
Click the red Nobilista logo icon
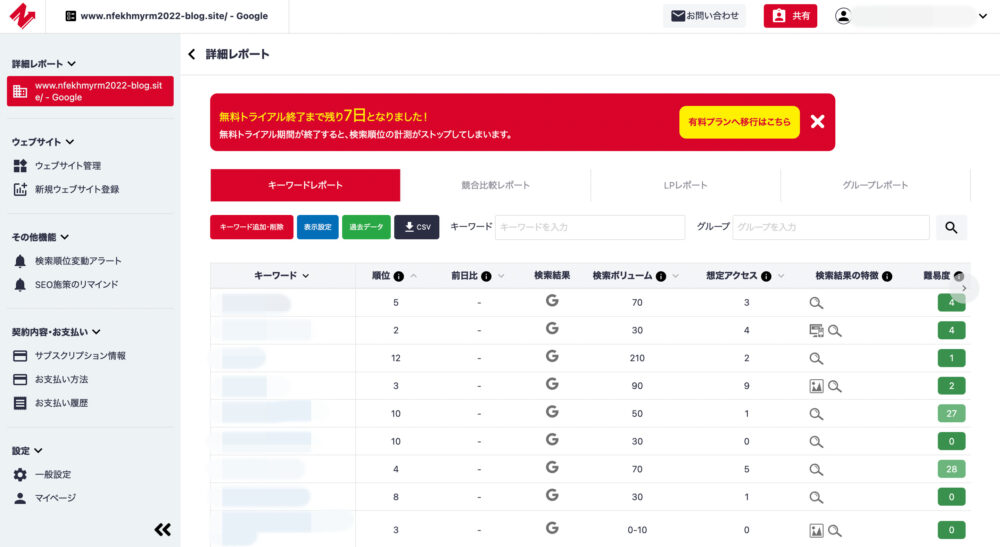click(22, 16)
